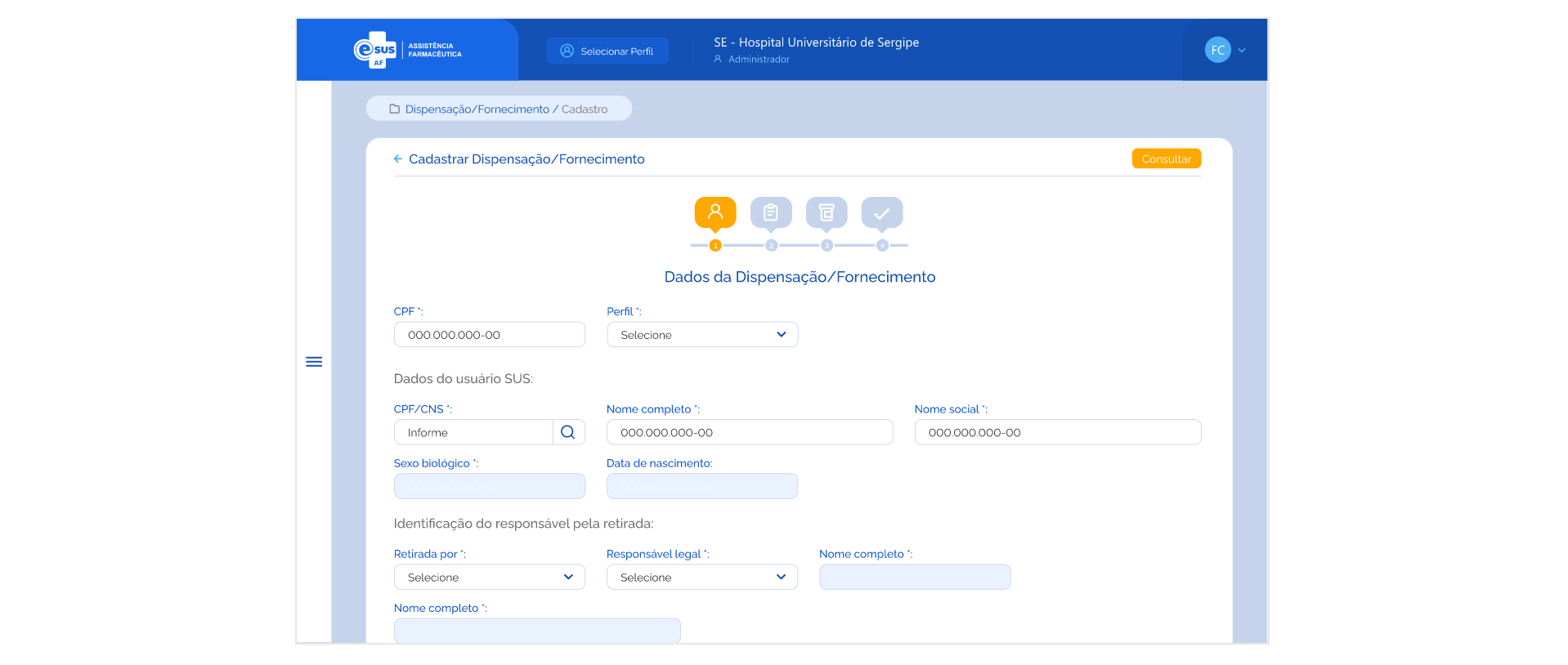Open the hamburger sidebar menu
1568x665 pixels.
pos(314,362)
